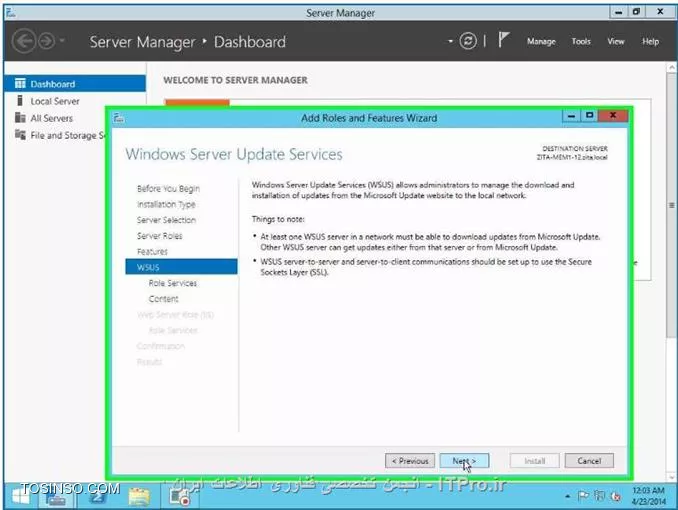Viewport: 678px width, 510px height.
Task: Go to Before You Begin wizard step
Action: [x=168, y=189]
